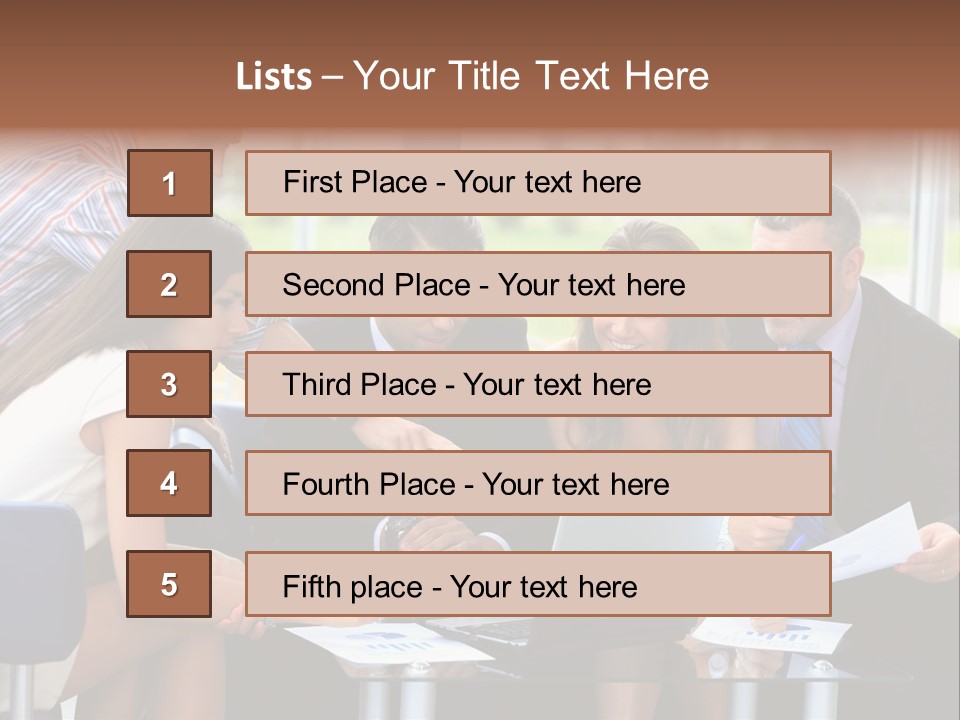The image size is (960, 720).
Task: Click the Fourth Place text box
Action: [x=538, y=483]
